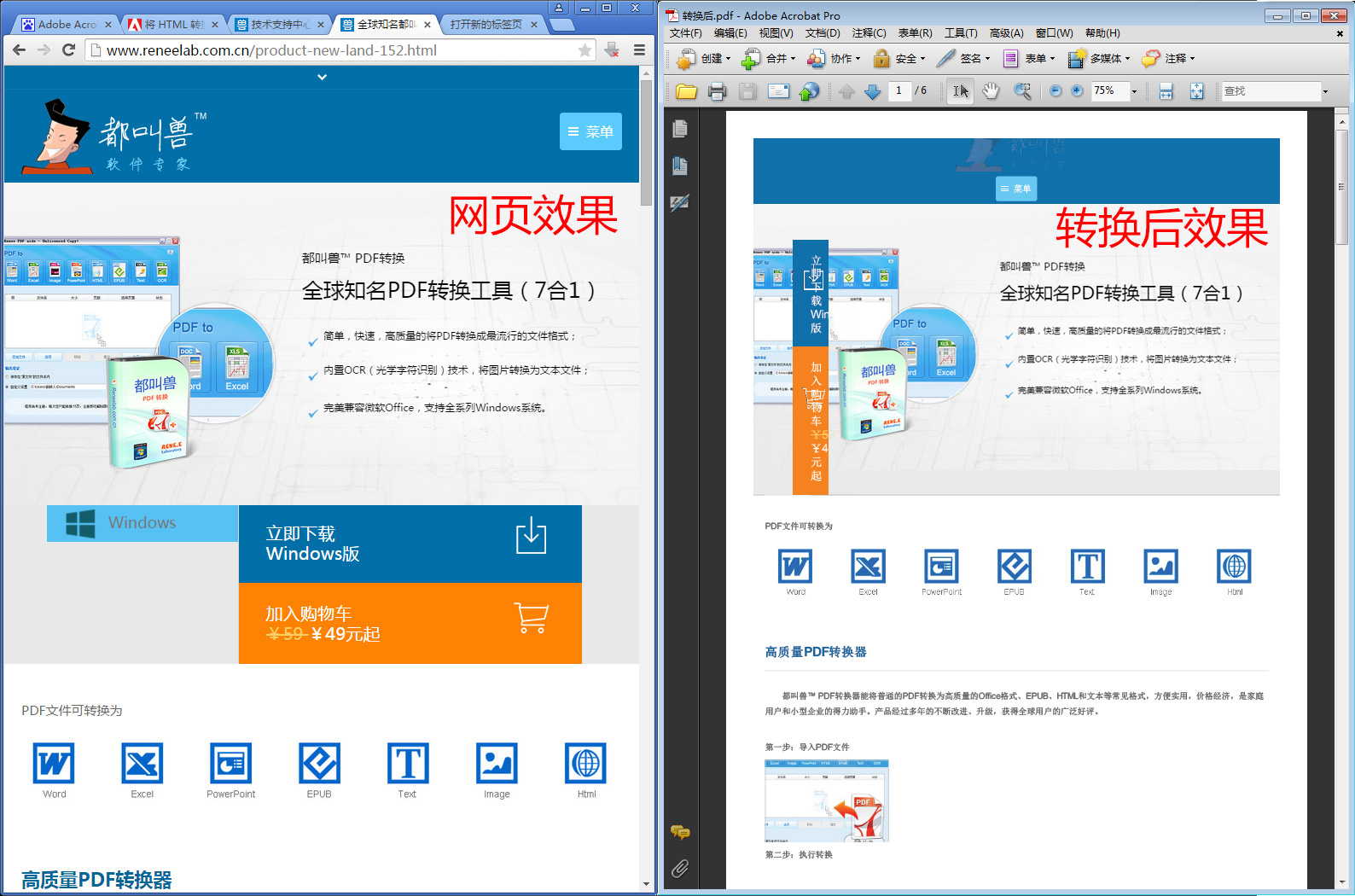Open the Attachments paperclip panel
Image resolution: width=1355 pixels, height=896 pixels.
[680, 869]
